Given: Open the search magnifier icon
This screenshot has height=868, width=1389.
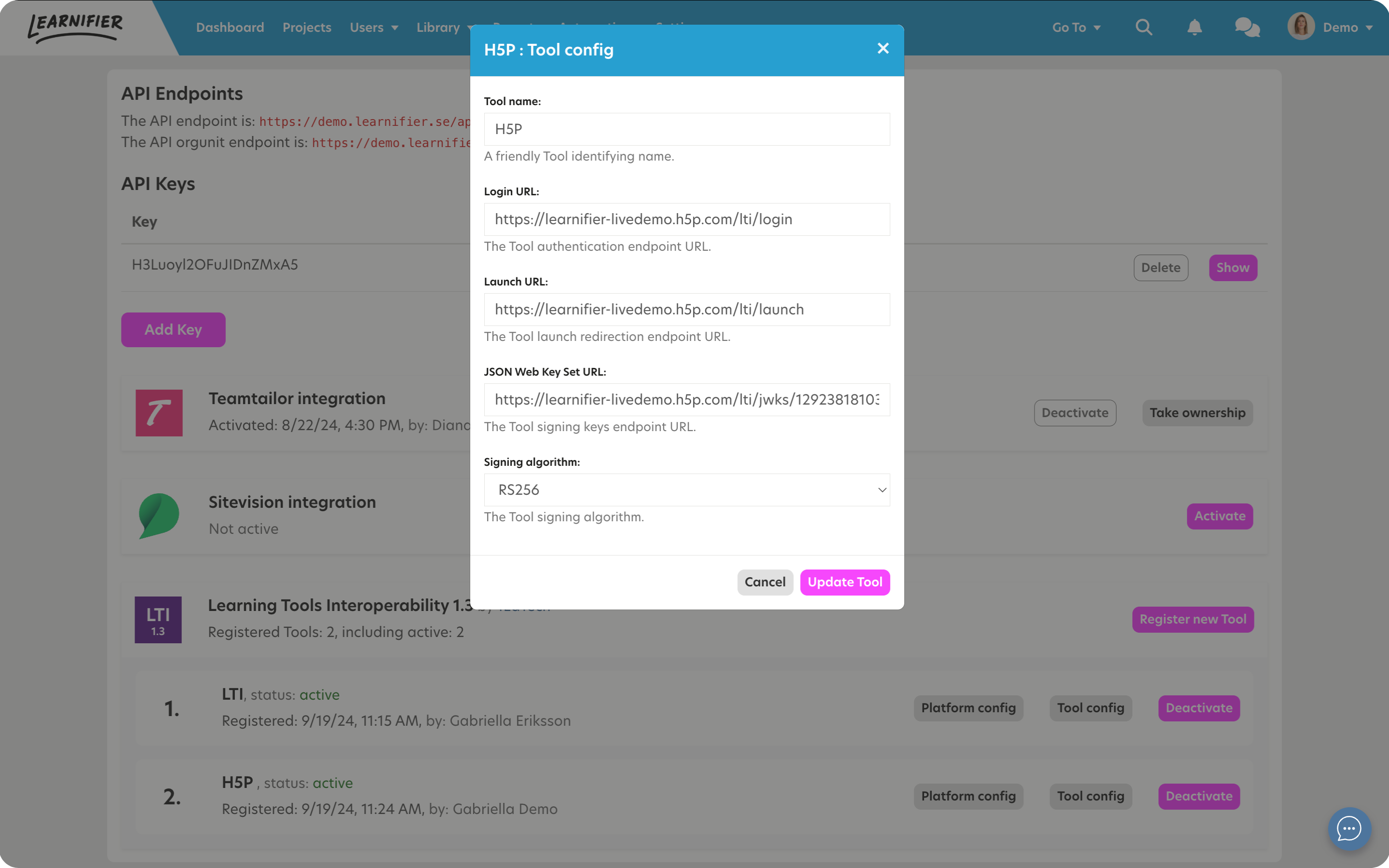Looking at the screenshot, I should (x=1144, y=27).
